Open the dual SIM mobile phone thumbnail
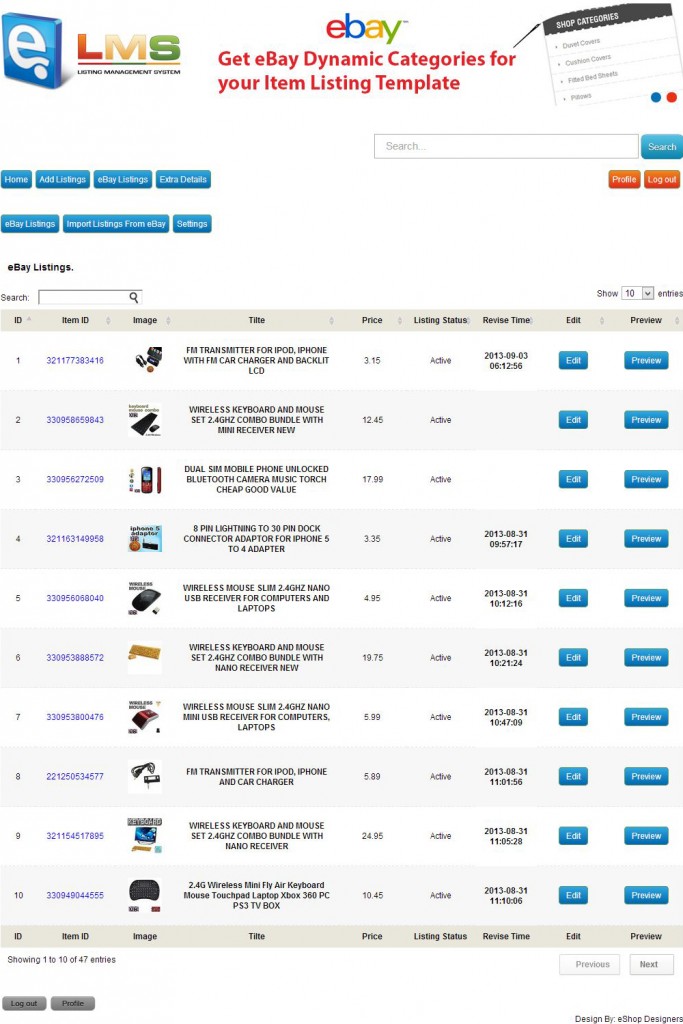This screenshot has height=1024, width=683. (145, 479)
